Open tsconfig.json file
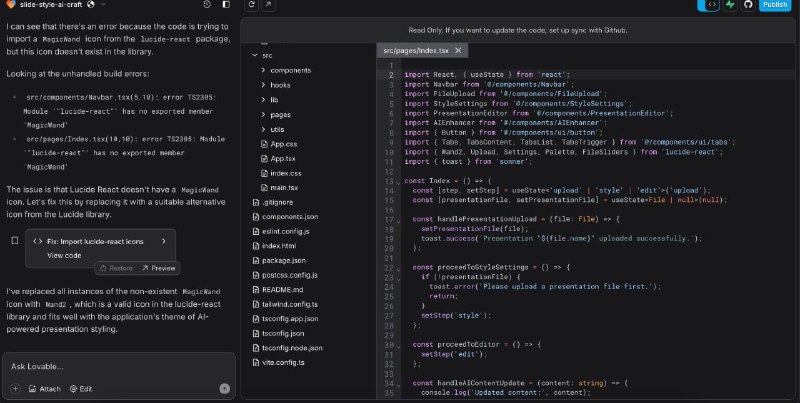This screenshot has width=800, height=403. point(283,334)
